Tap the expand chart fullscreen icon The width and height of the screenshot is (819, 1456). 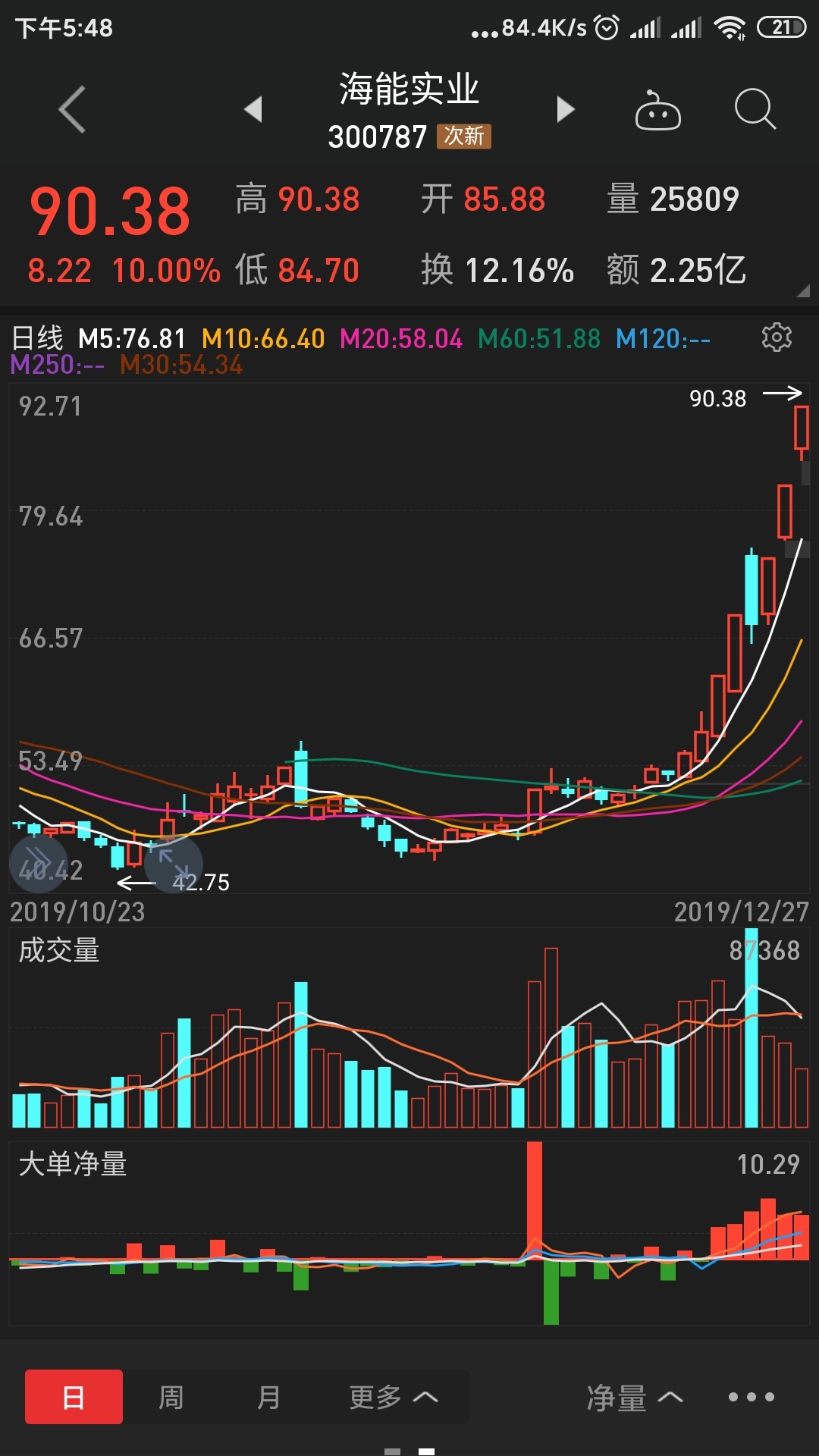(x=173, y=863)
